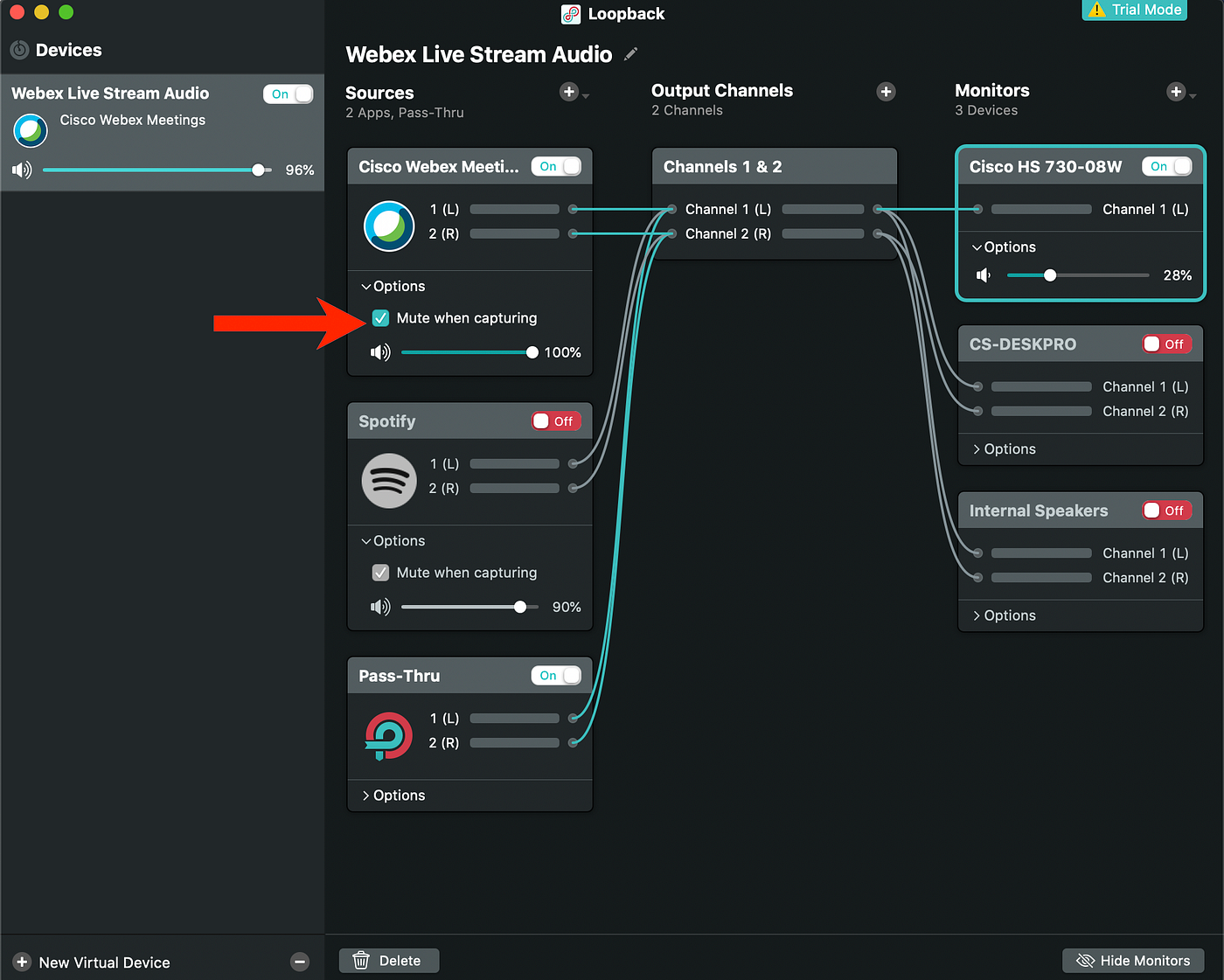
Task: Click the Cisco HS 730-08W monitor title
Action: pyautogui.click(x=1045, y=166)
